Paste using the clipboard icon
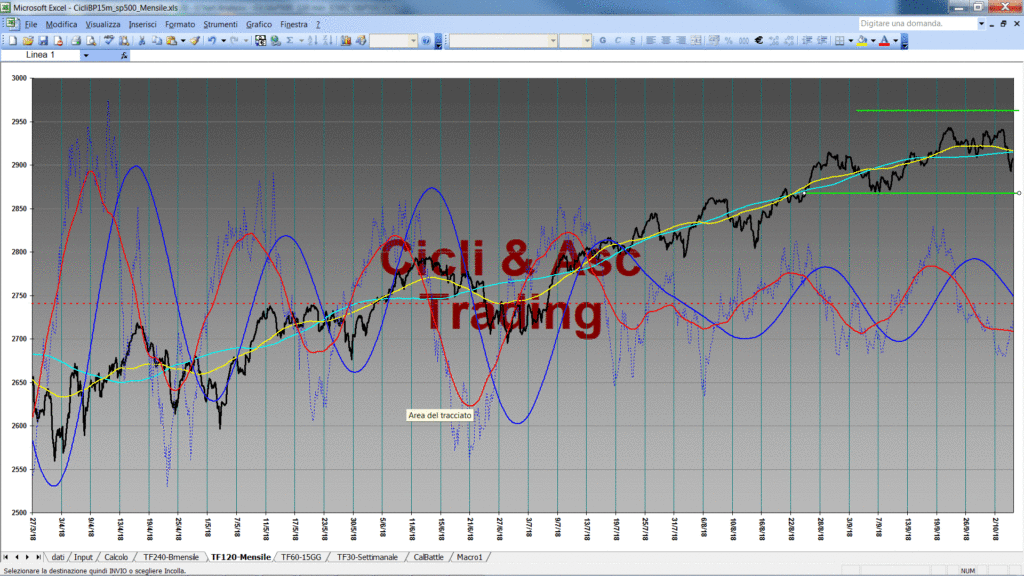The height and width of the screenshot is (576, 1024). [x=172, y=40]
